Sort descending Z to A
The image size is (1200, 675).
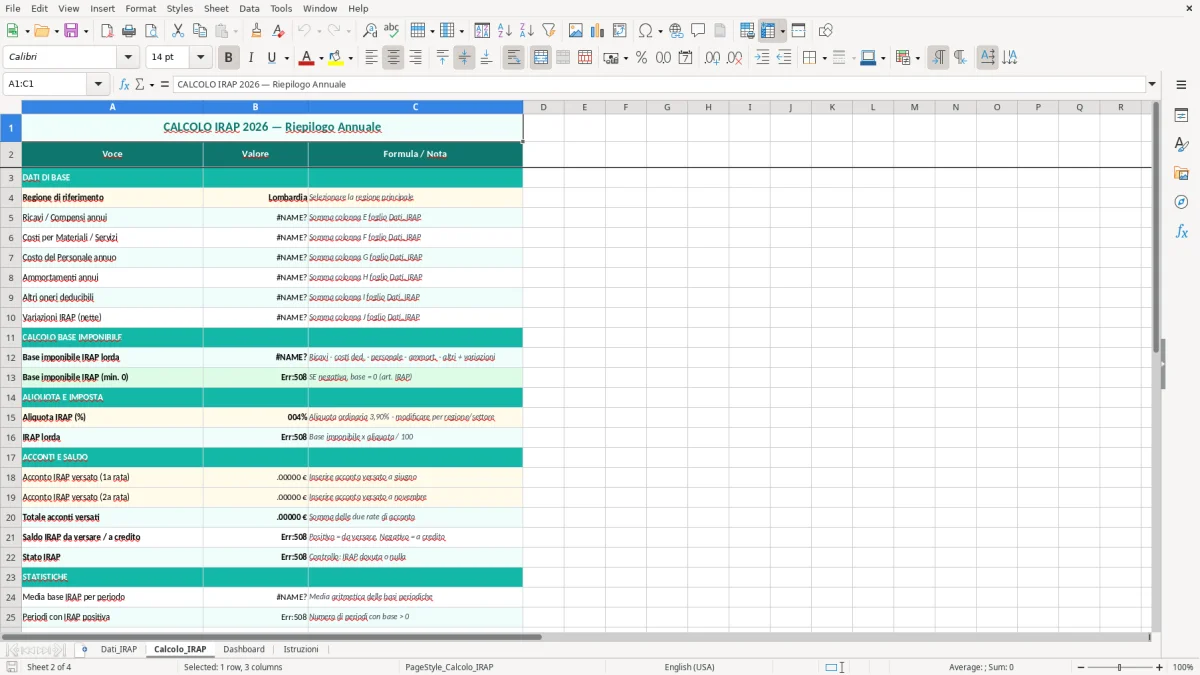(x=526, y=31)
